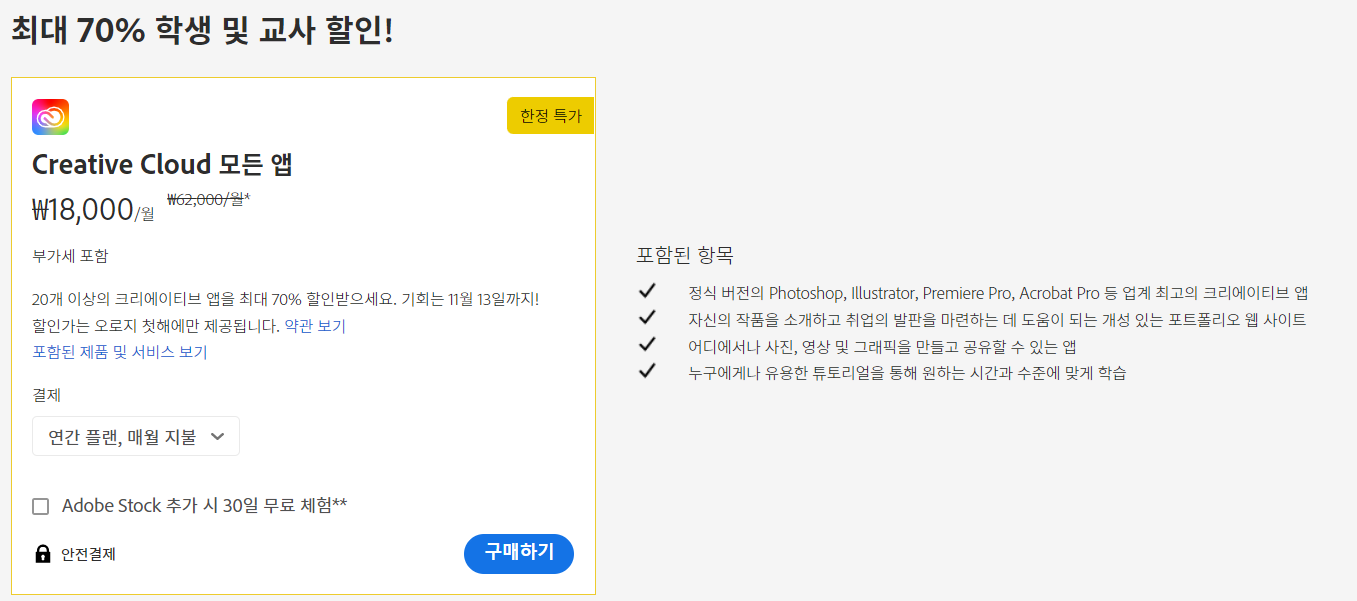Open the 약관 보기 link
Screen dimensions: 1357x601
pos(315,326)
